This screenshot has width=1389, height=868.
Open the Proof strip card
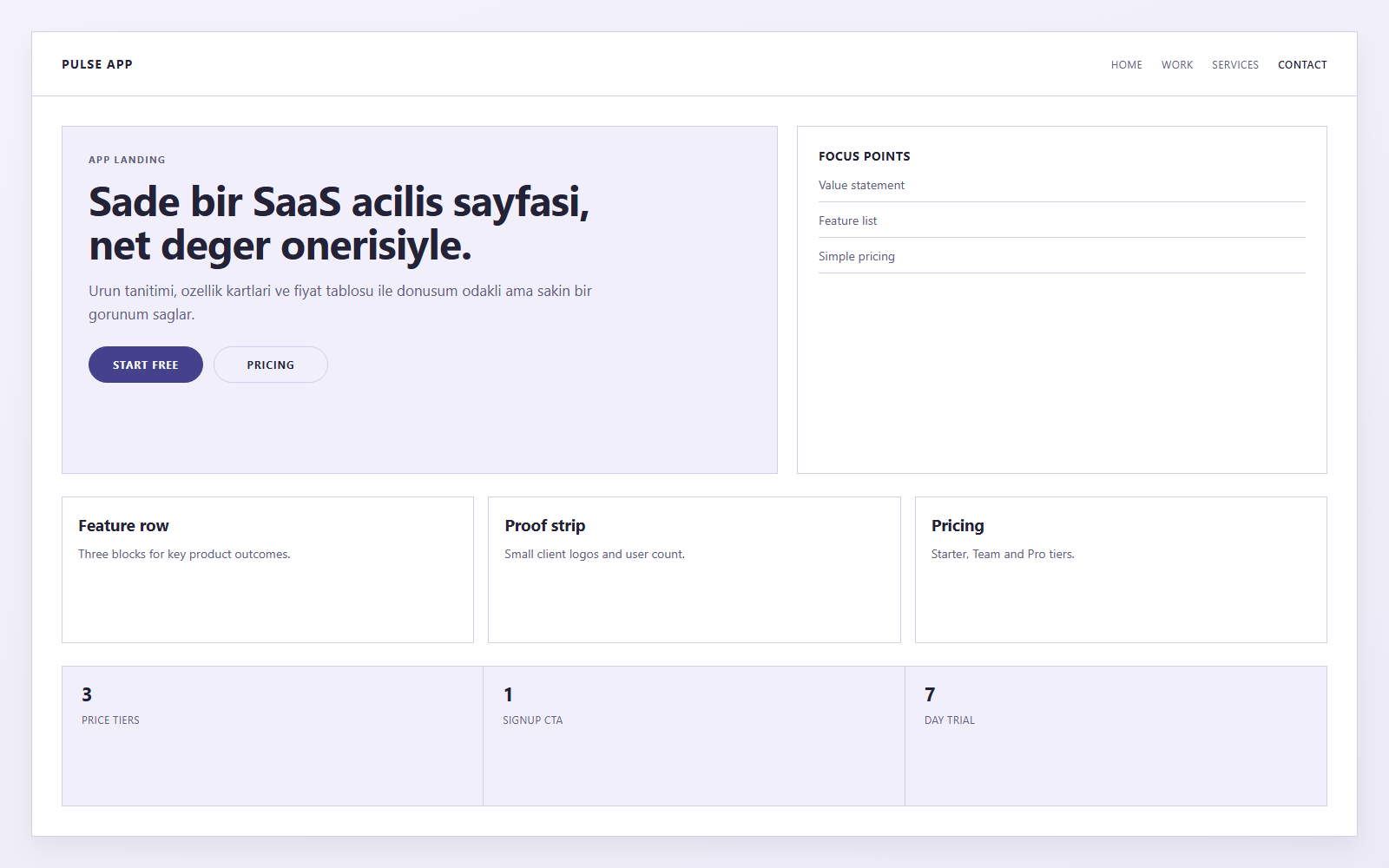(545, 525)
